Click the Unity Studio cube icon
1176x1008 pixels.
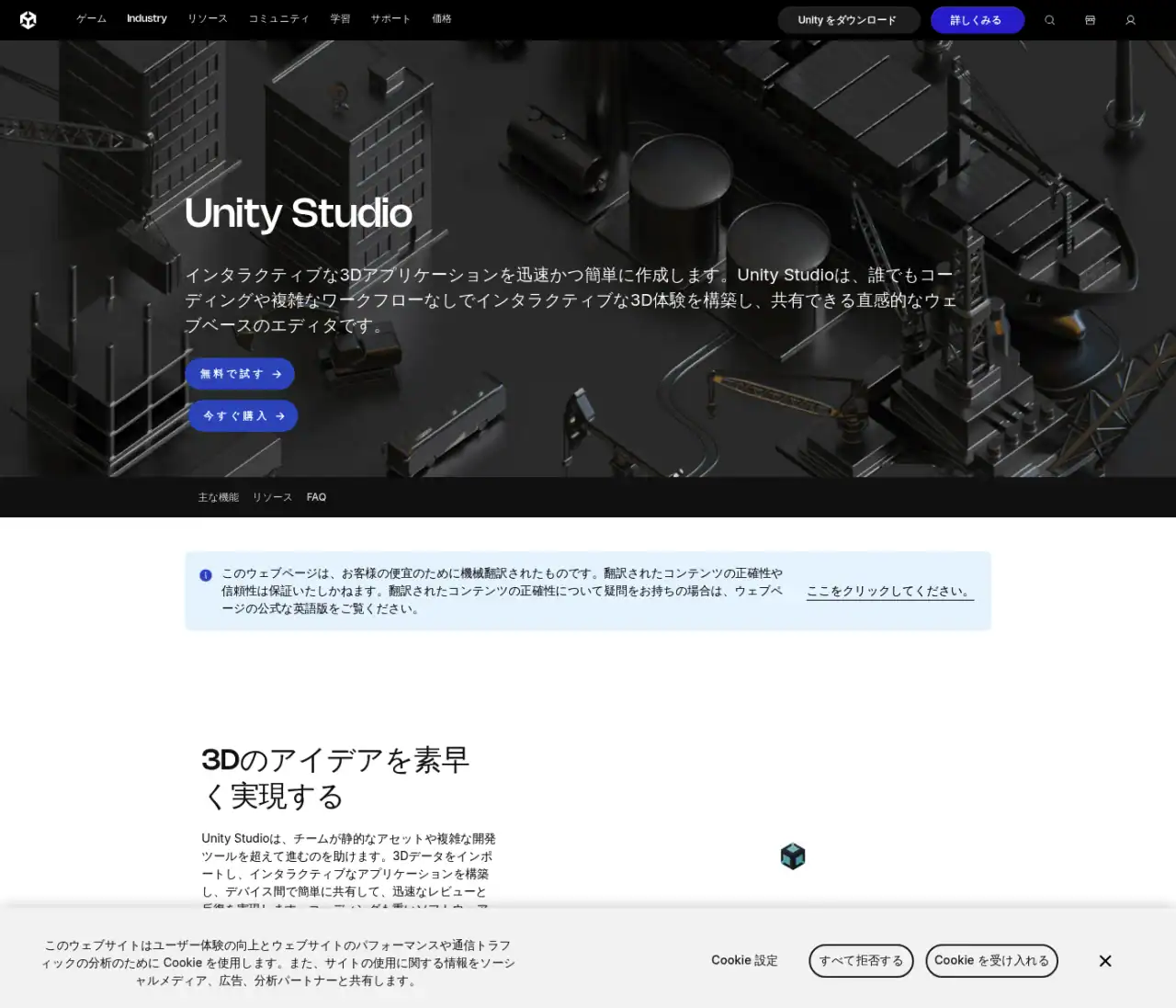point(792,856)
